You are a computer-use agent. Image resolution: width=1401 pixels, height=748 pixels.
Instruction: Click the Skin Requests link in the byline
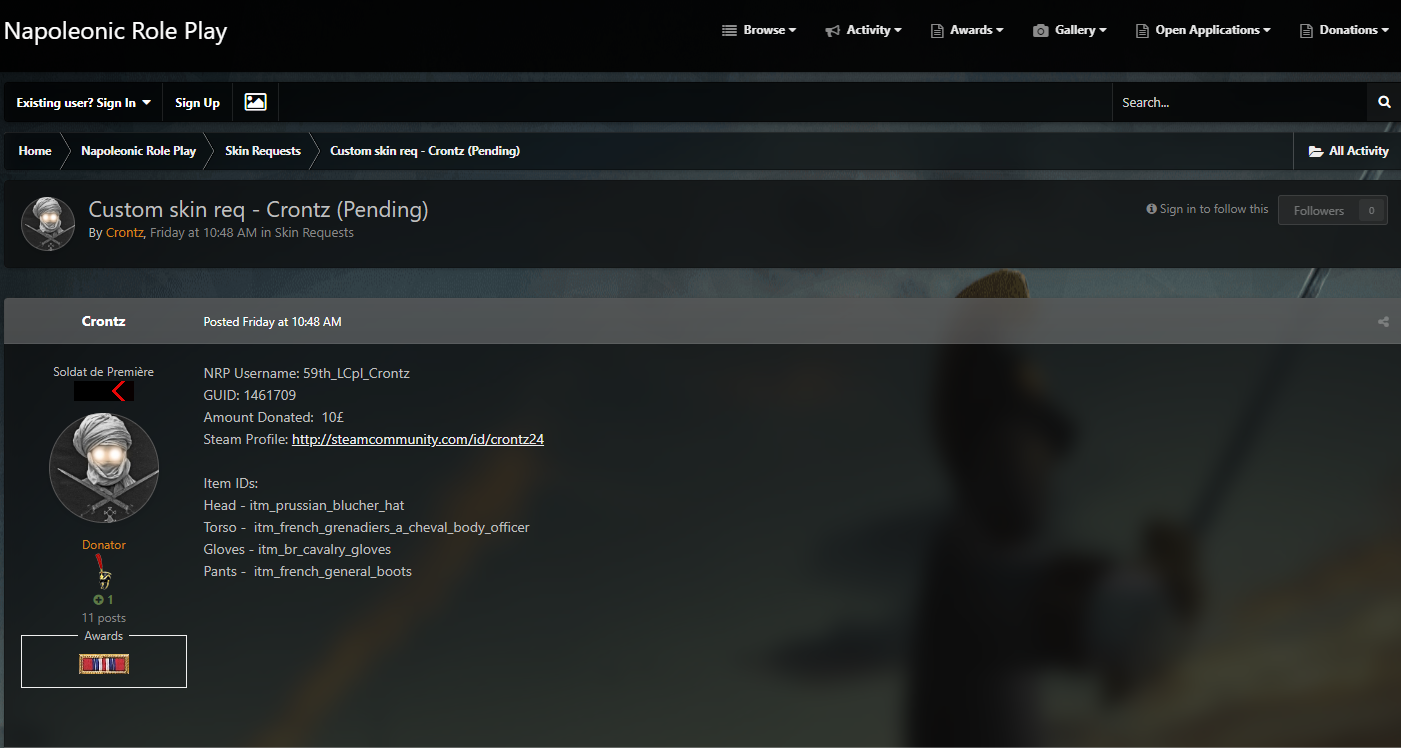[x=314, y=233]
